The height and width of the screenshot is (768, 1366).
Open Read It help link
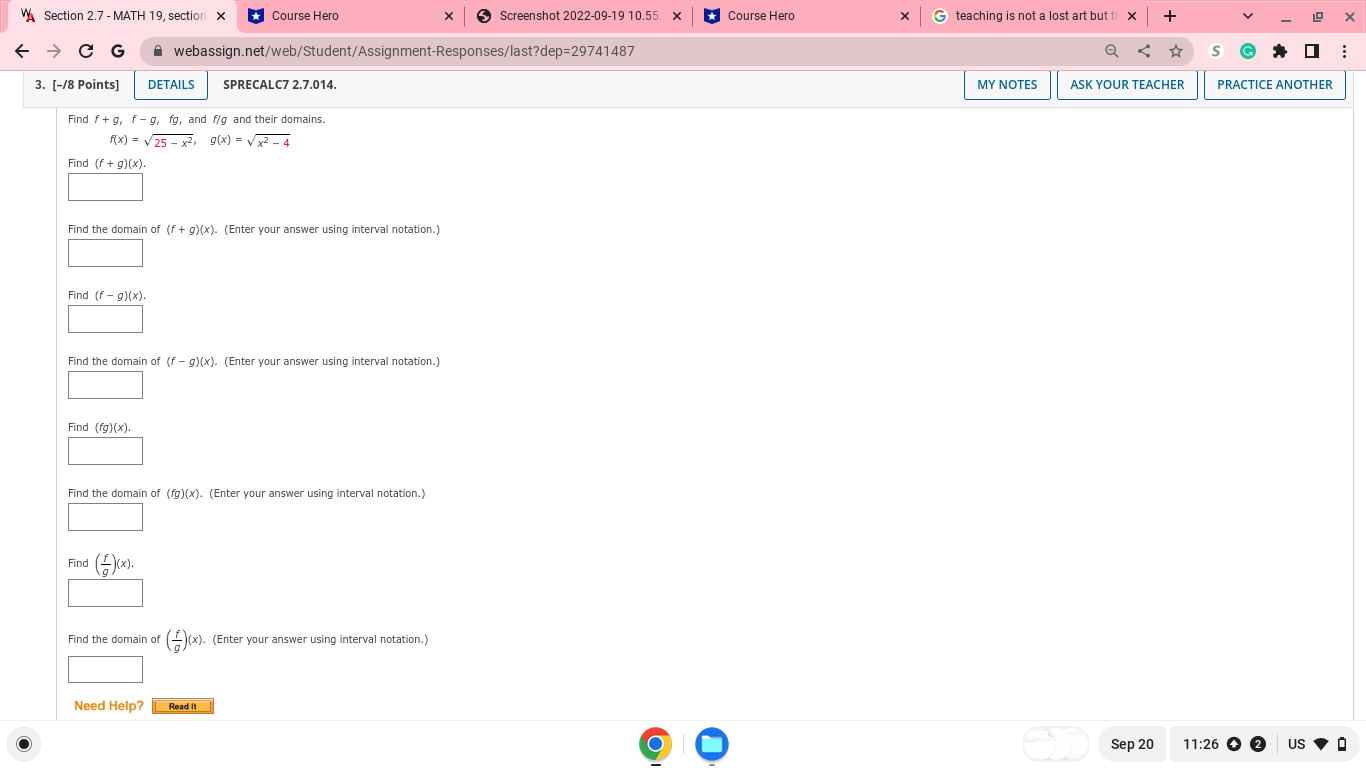pyautogui.click(x=182, y=705)
